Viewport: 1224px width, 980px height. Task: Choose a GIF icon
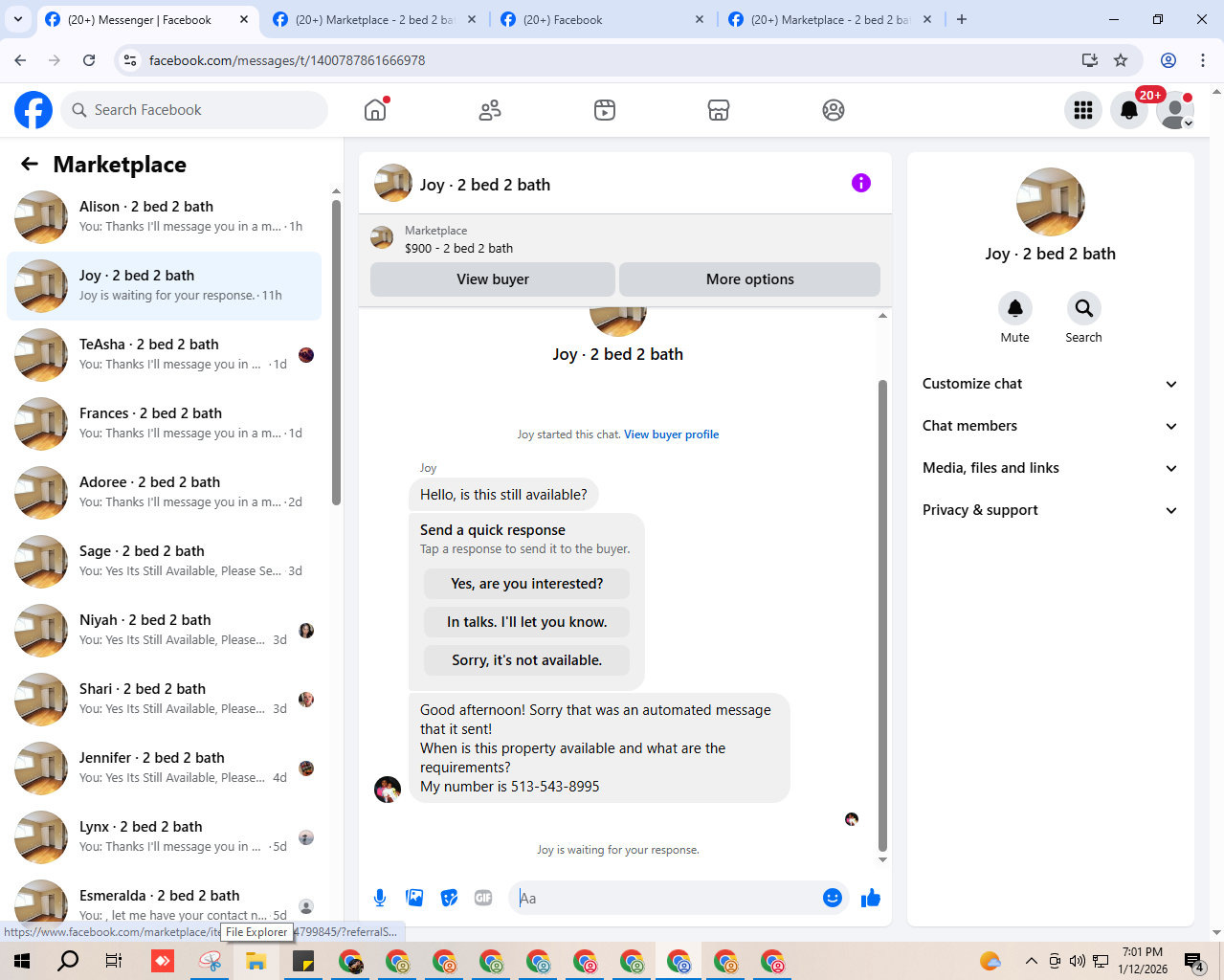483,898
